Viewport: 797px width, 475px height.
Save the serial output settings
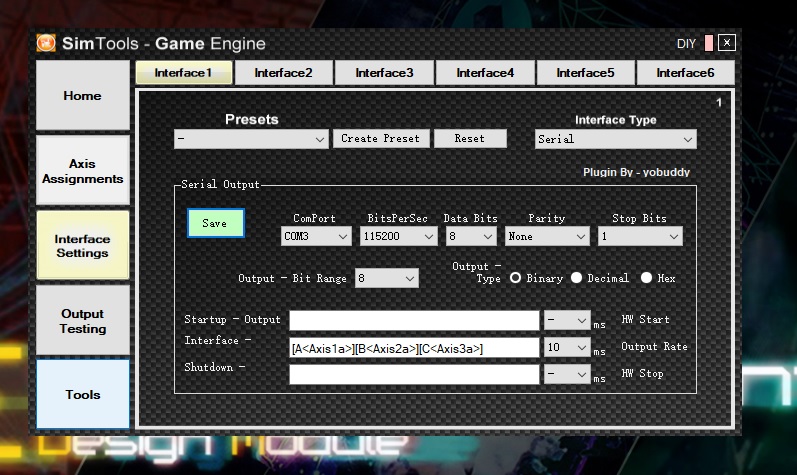[x=216, y=223]
